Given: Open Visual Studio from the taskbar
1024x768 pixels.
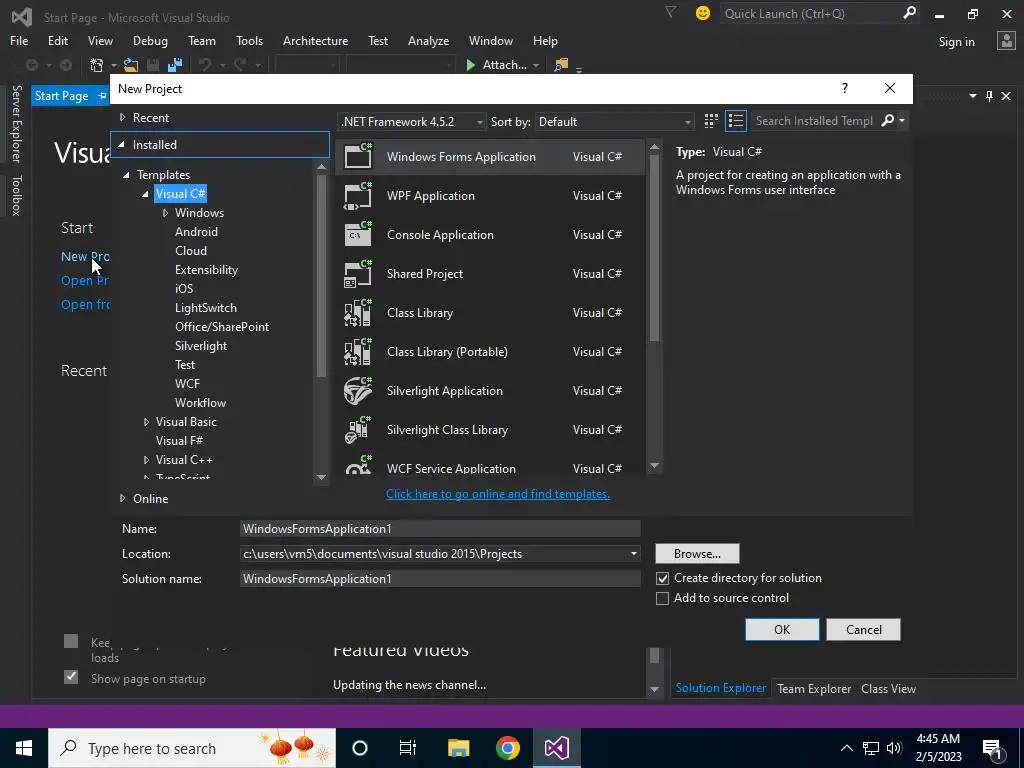Looking at the screenshot, I should click(x=556, y=748).
